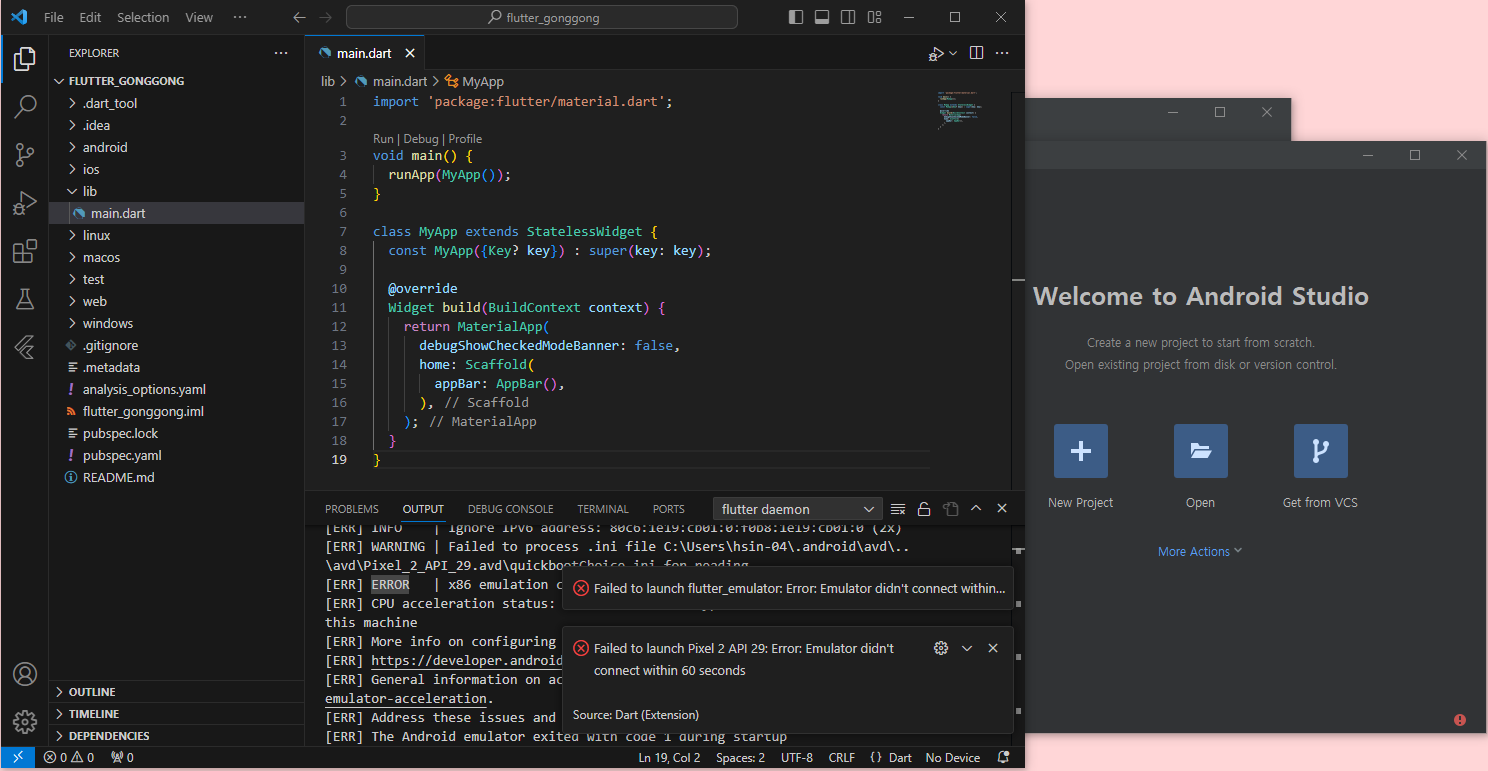
Task: Open the File menu
Action: click(x=54, y=17)
